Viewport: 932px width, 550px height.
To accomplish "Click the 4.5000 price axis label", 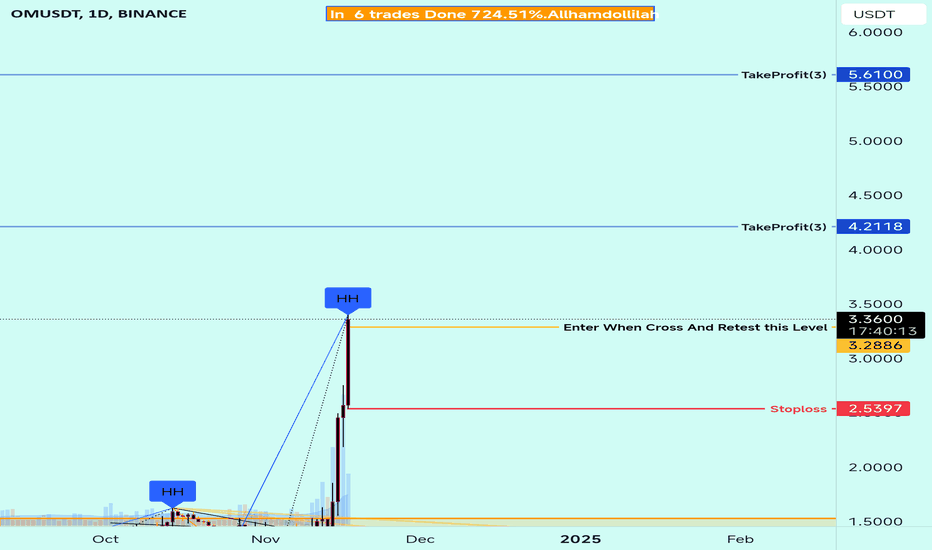I will click(x=876, y=196).
